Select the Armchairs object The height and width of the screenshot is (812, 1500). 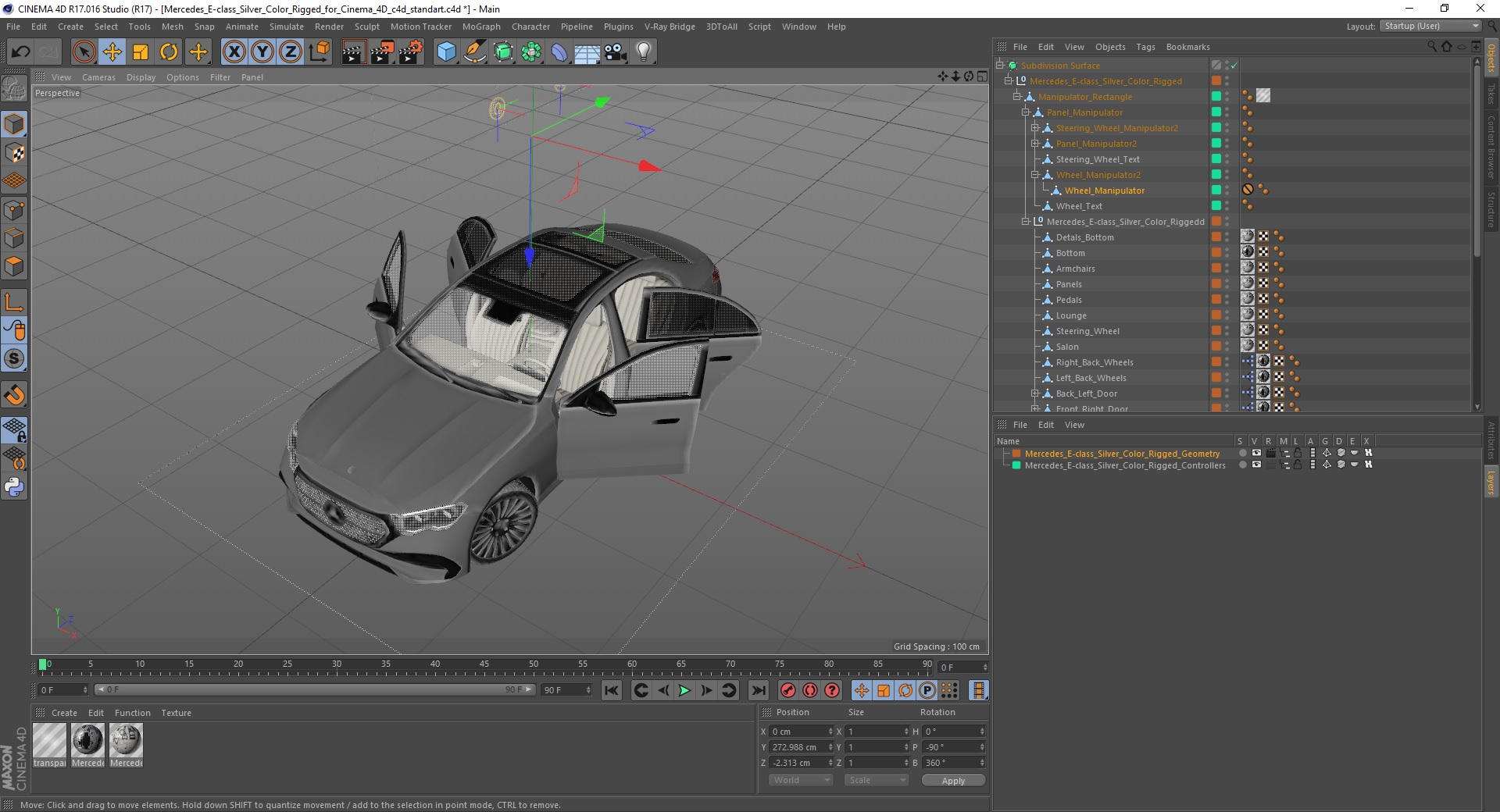(1075, 269)
